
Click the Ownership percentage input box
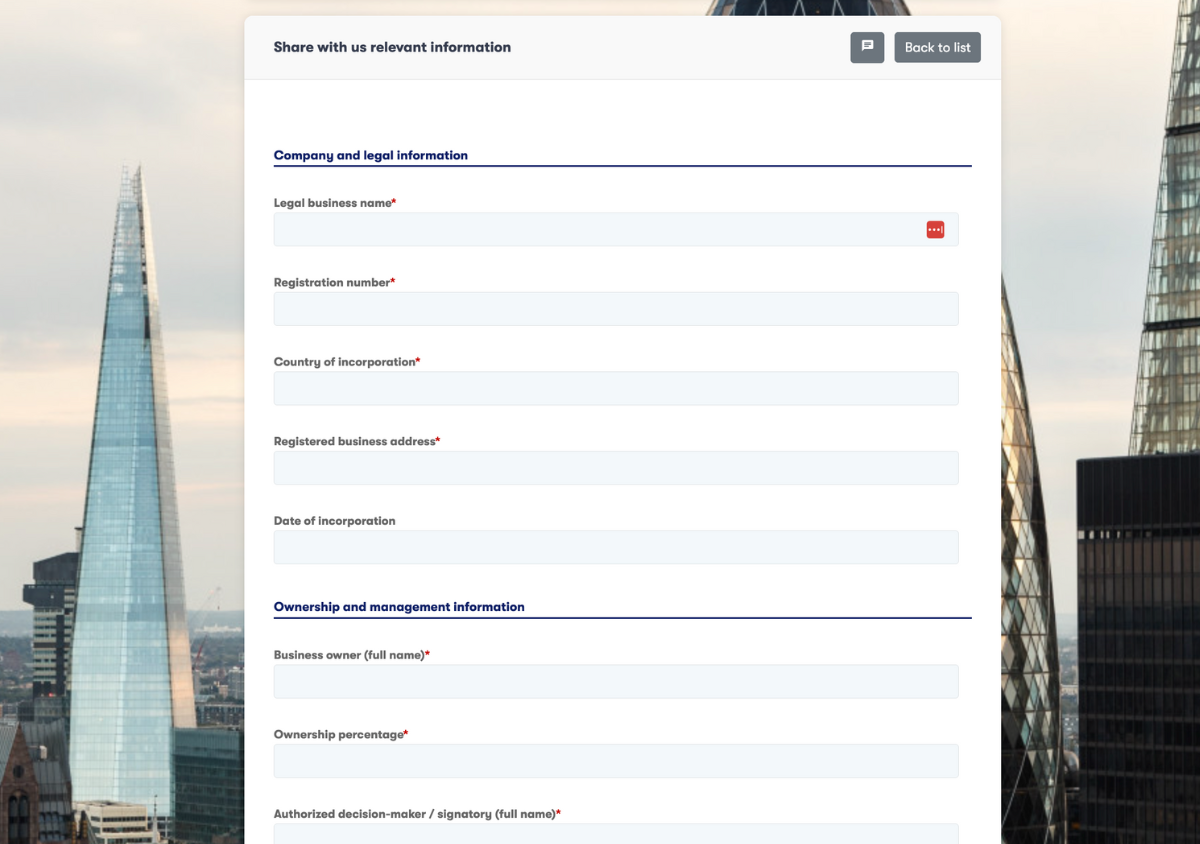click(x=615, y=761)
